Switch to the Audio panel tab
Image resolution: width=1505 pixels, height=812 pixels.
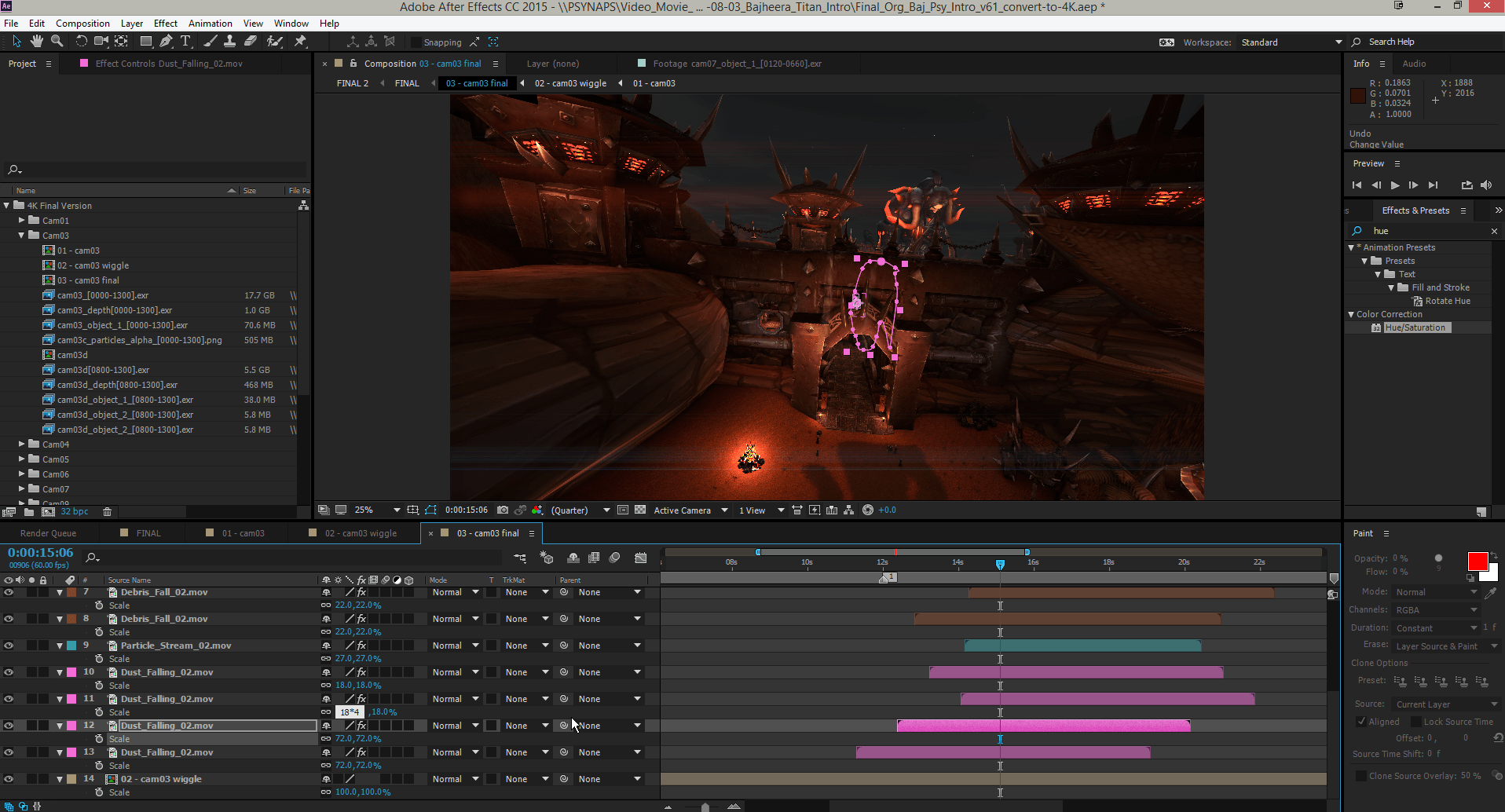click(x=1414, y=64)
